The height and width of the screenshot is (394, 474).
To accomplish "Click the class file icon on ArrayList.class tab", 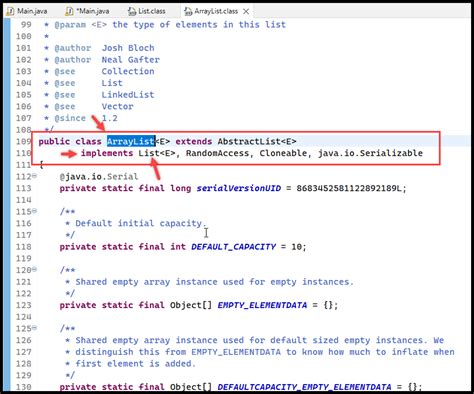I will pos(188,11).
